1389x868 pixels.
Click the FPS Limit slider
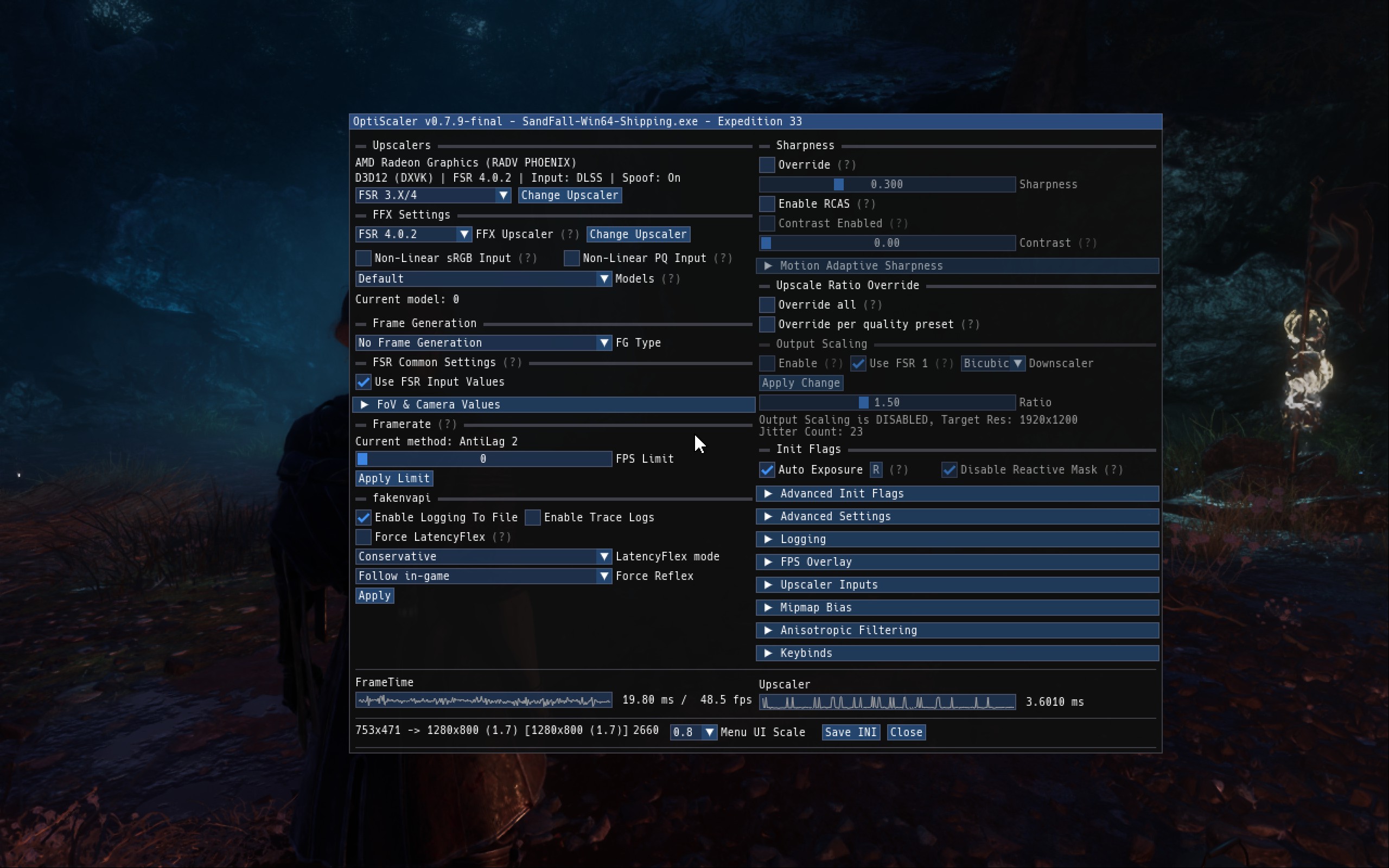pyautogui.click(x=483, y=459)
